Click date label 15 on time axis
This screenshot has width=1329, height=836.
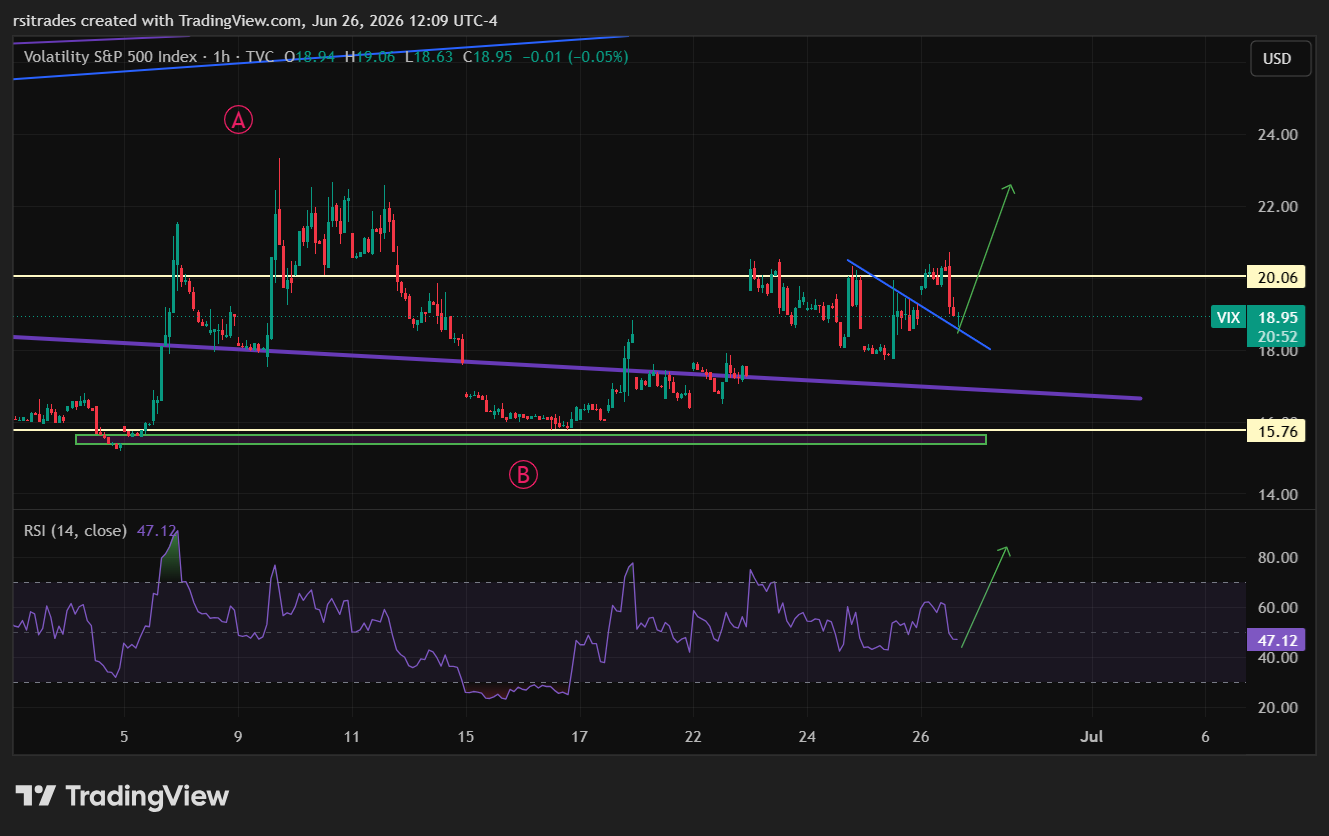[465, 737]
